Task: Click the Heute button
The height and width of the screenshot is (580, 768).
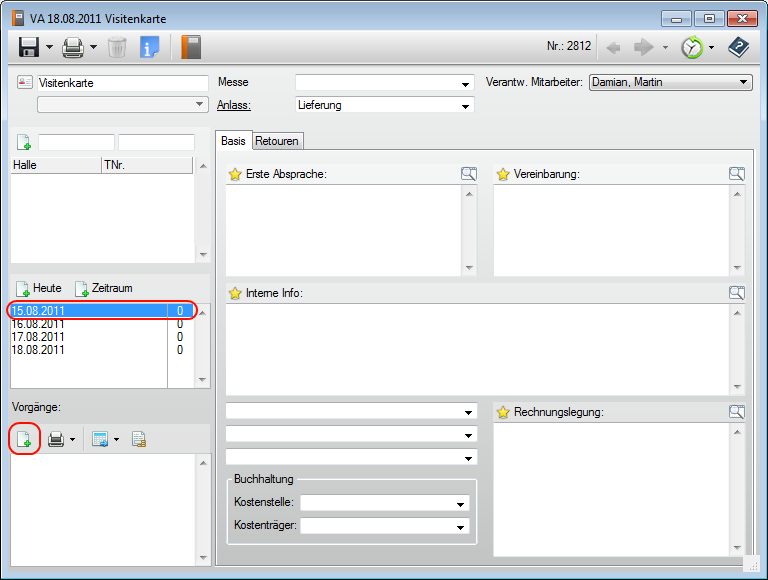Action: 39,288
